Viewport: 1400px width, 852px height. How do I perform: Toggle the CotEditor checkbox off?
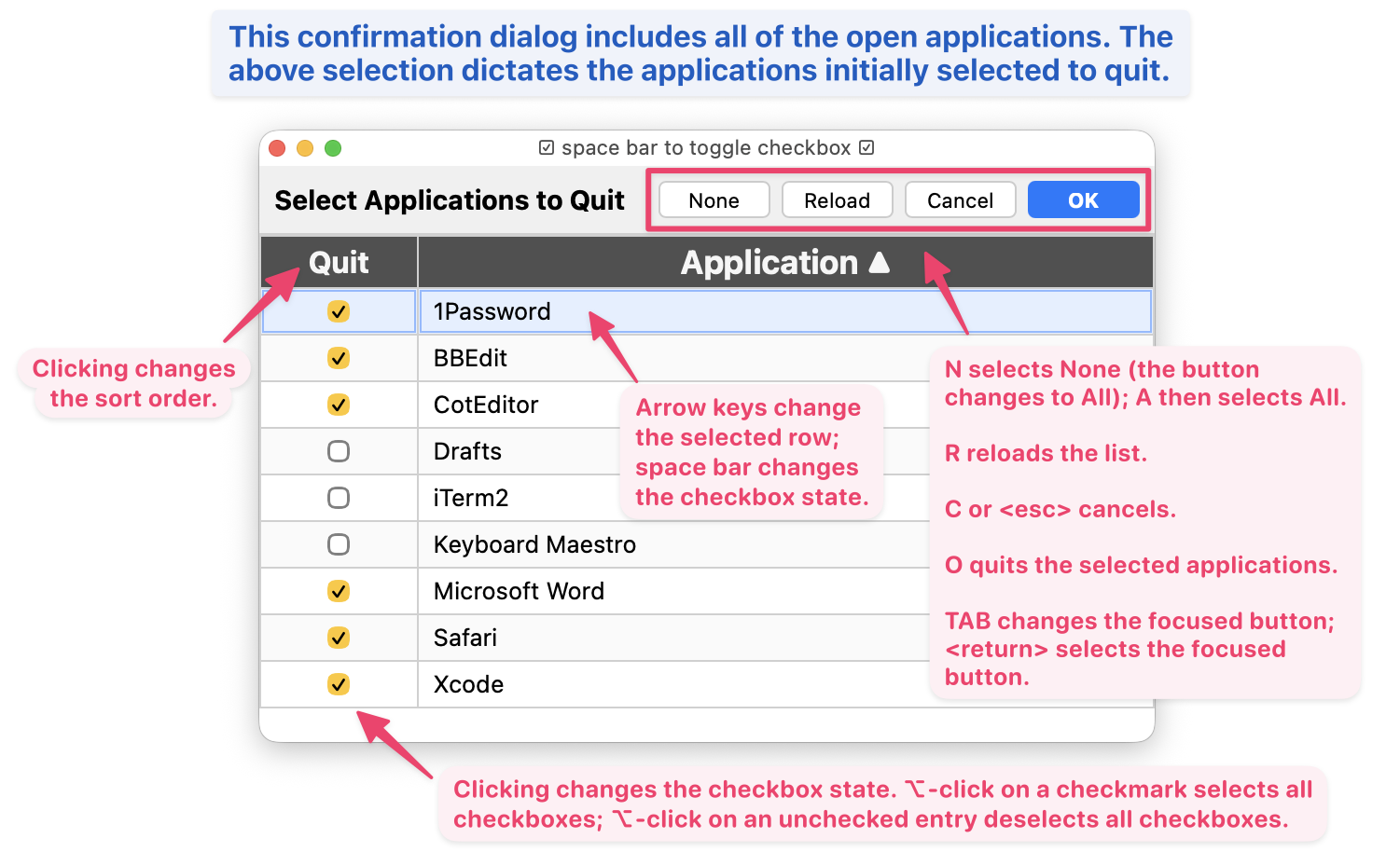339,405
